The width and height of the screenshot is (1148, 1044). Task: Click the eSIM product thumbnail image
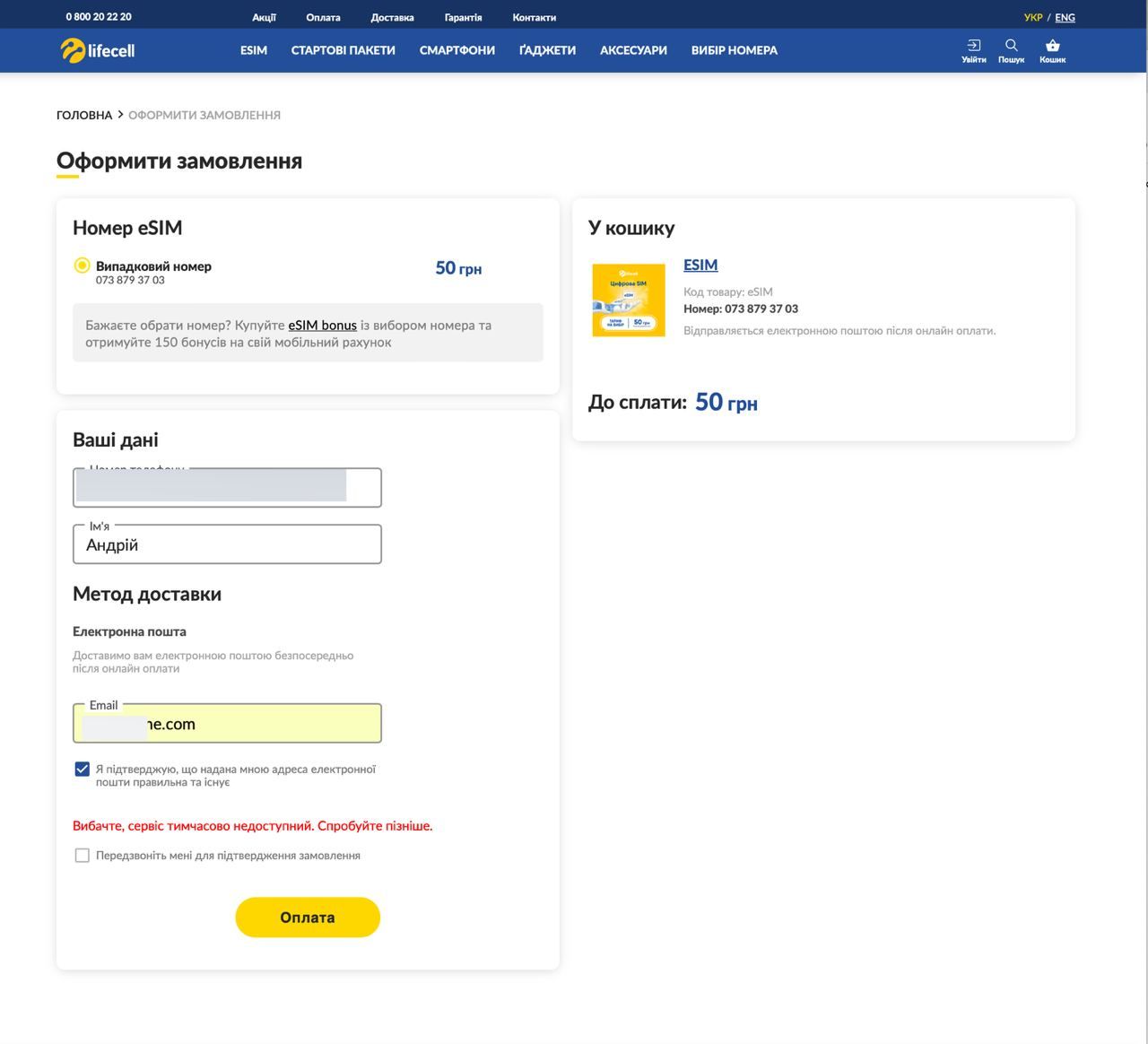coord(629,300)
